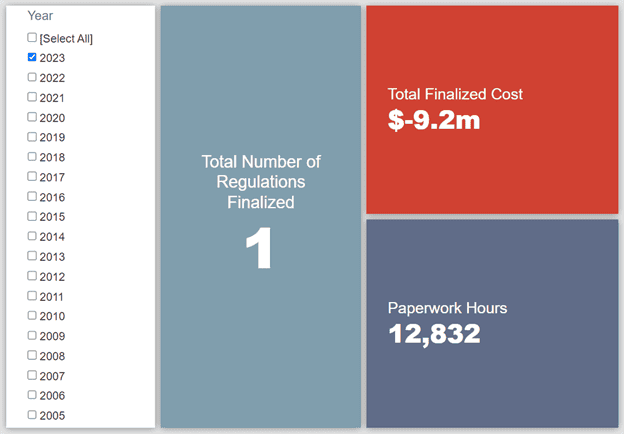Click the Total Finalized Cost red tile

492,110
